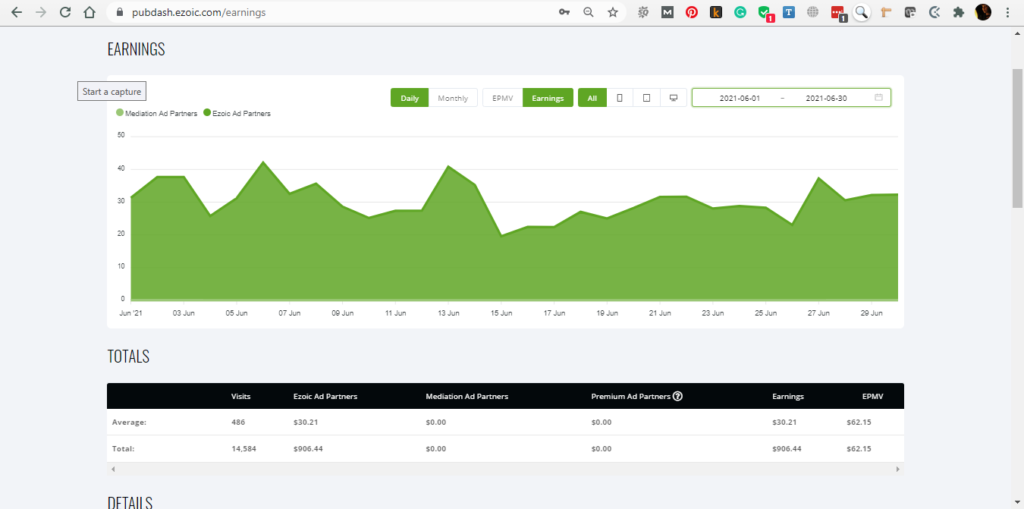The width and height of the screenshot is (1024, 509).
Task: Go forward using the browser arrow
Action: 40,12
